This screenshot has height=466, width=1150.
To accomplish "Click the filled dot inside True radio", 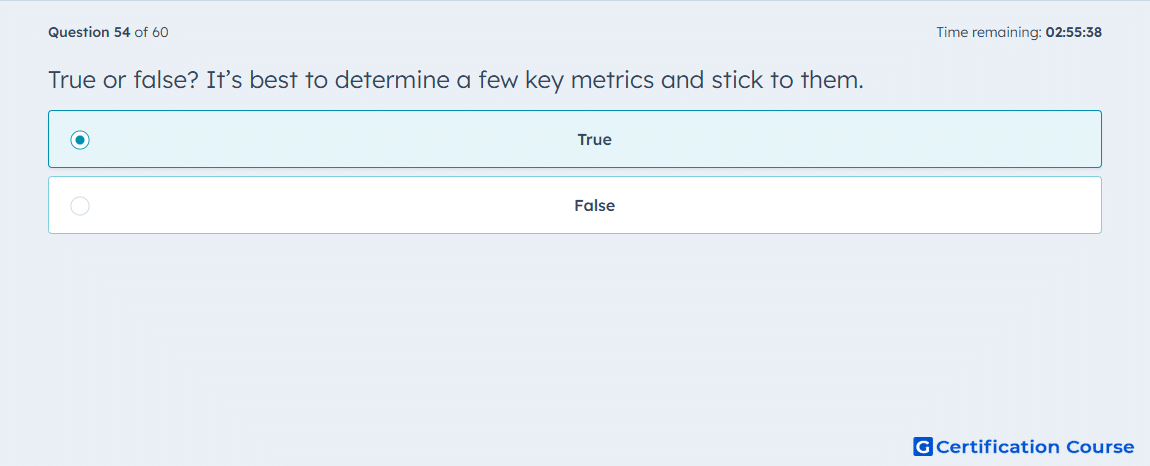I will 80,139.
